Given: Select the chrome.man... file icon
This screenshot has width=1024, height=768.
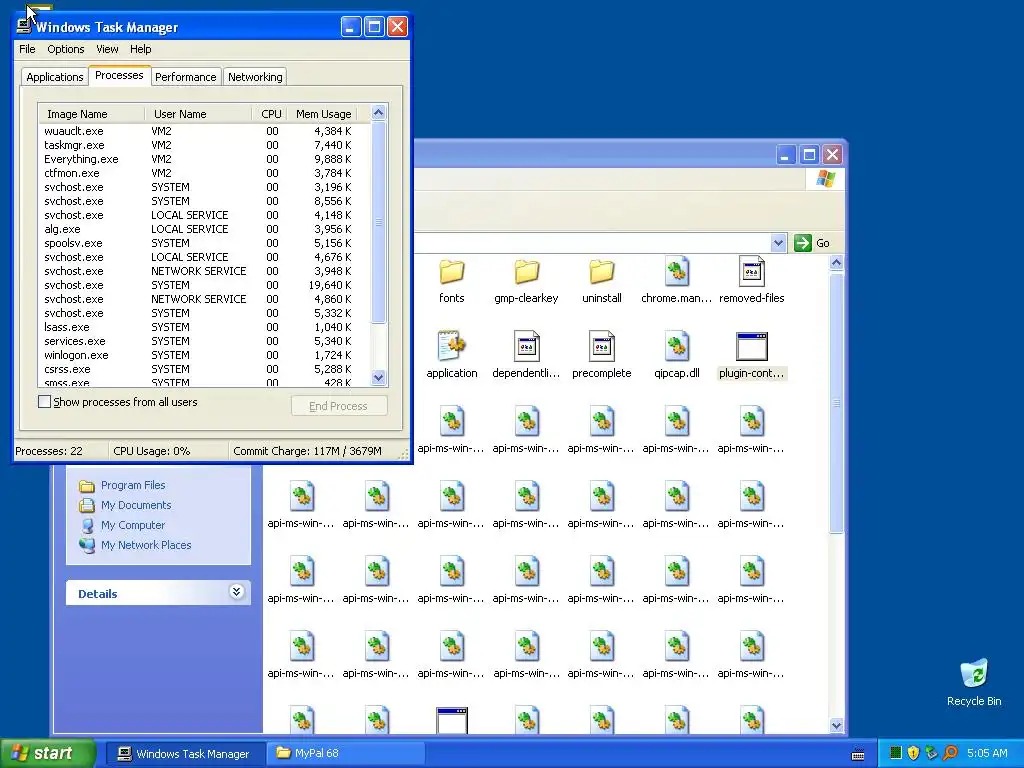Looking at the screenshot, I should click(677, 271).
